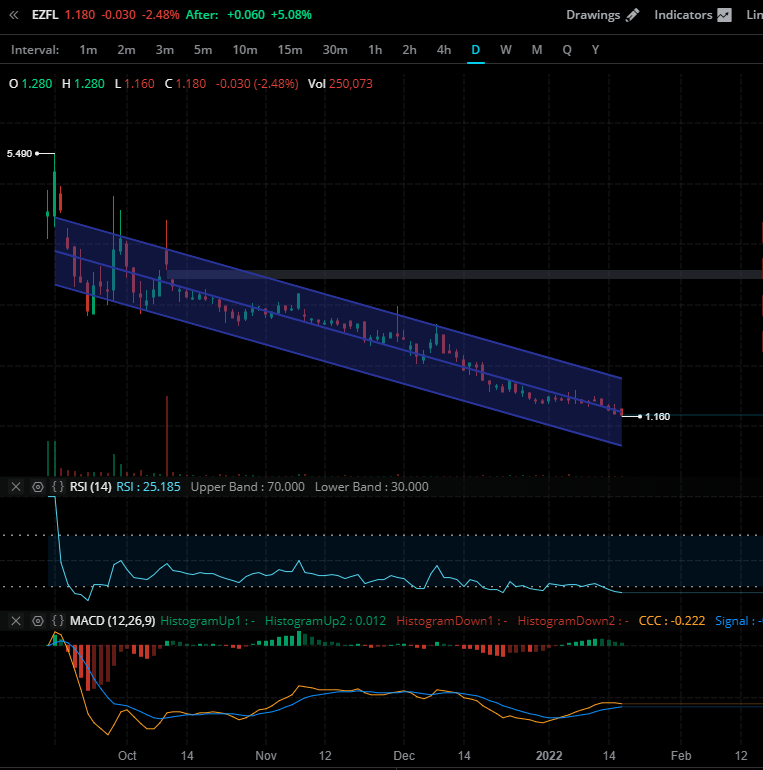Click the Dec date axis label

click(x=404, y=755)
